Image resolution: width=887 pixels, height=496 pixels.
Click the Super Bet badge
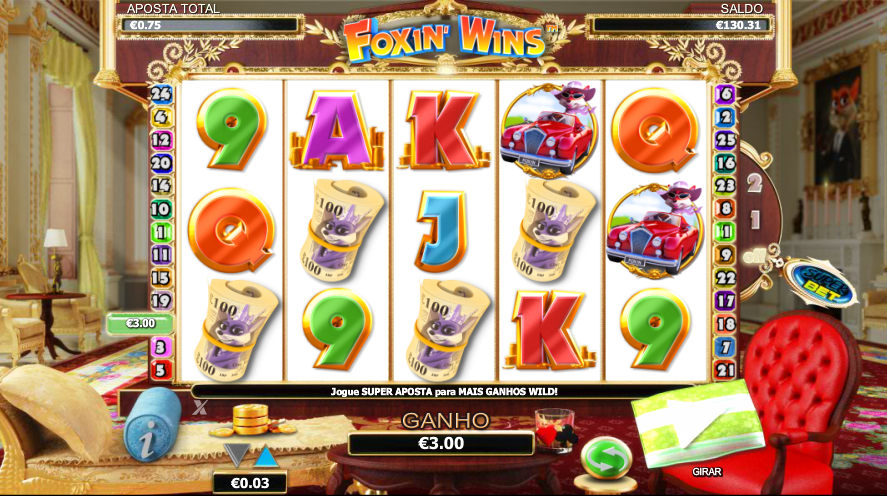[x=821, y=282]
